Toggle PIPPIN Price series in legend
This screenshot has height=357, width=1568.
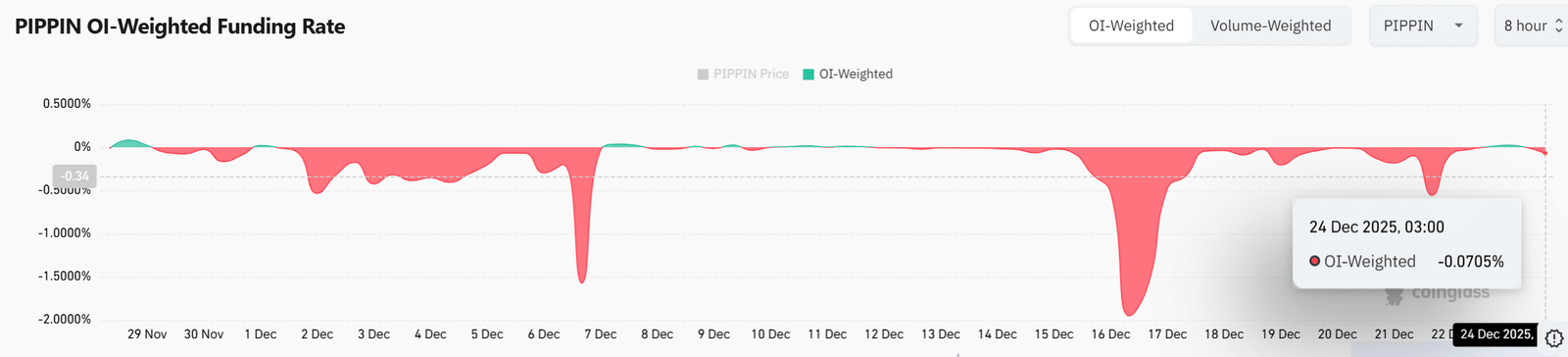743,74
